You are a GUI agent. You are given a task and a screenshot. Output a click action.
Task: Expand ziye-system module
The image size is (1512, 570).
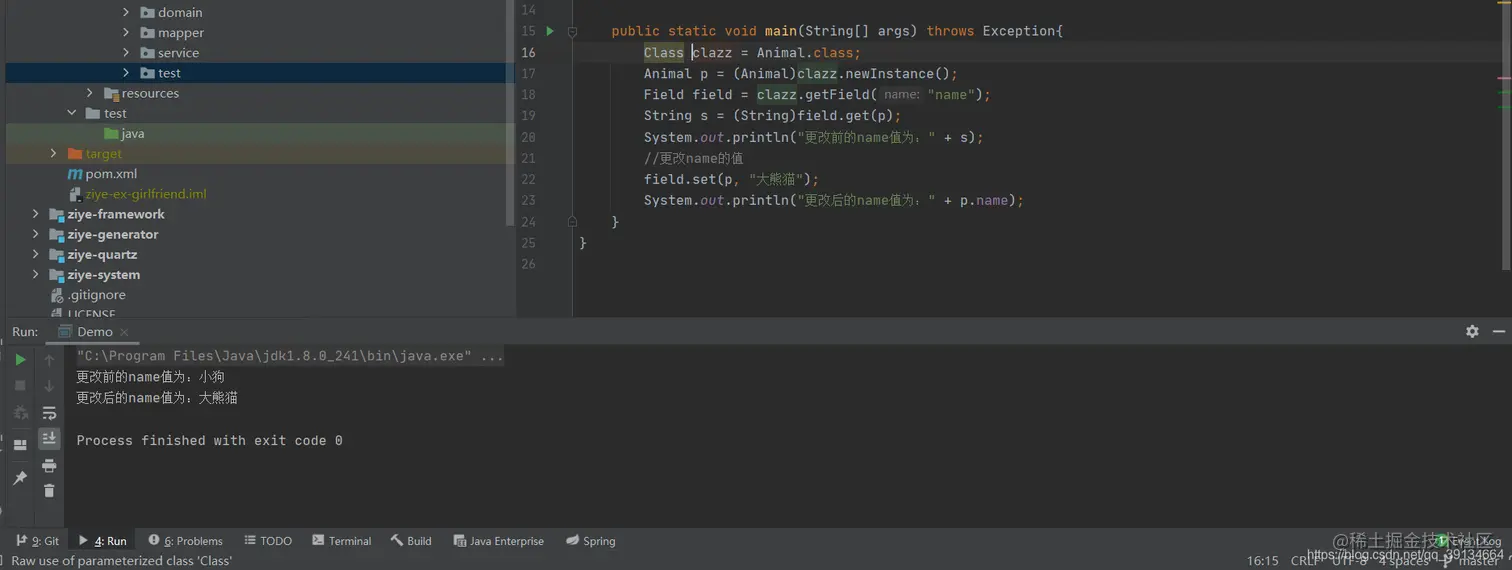36,274
